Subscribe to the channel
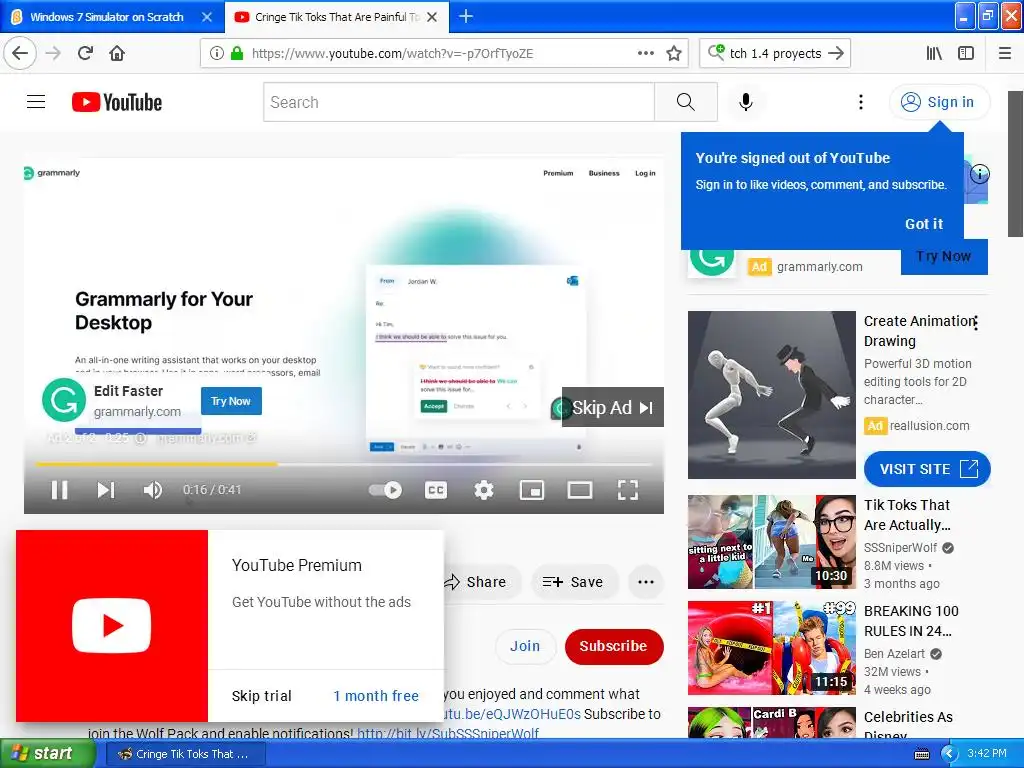 [x=614, y=646]
